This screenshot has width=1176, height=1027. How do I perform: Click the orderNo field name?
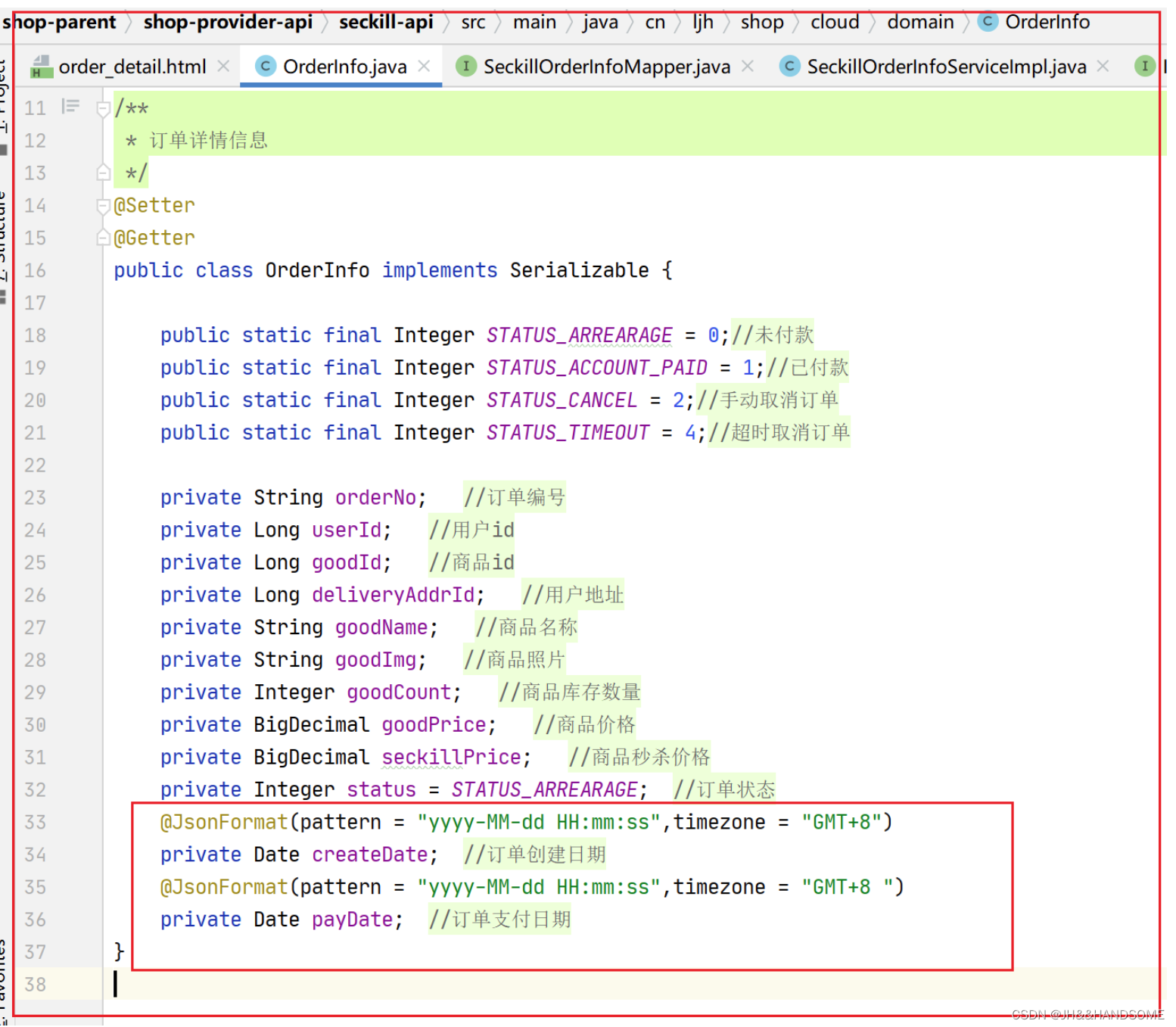pyautogui.click(x=376, y=498)
